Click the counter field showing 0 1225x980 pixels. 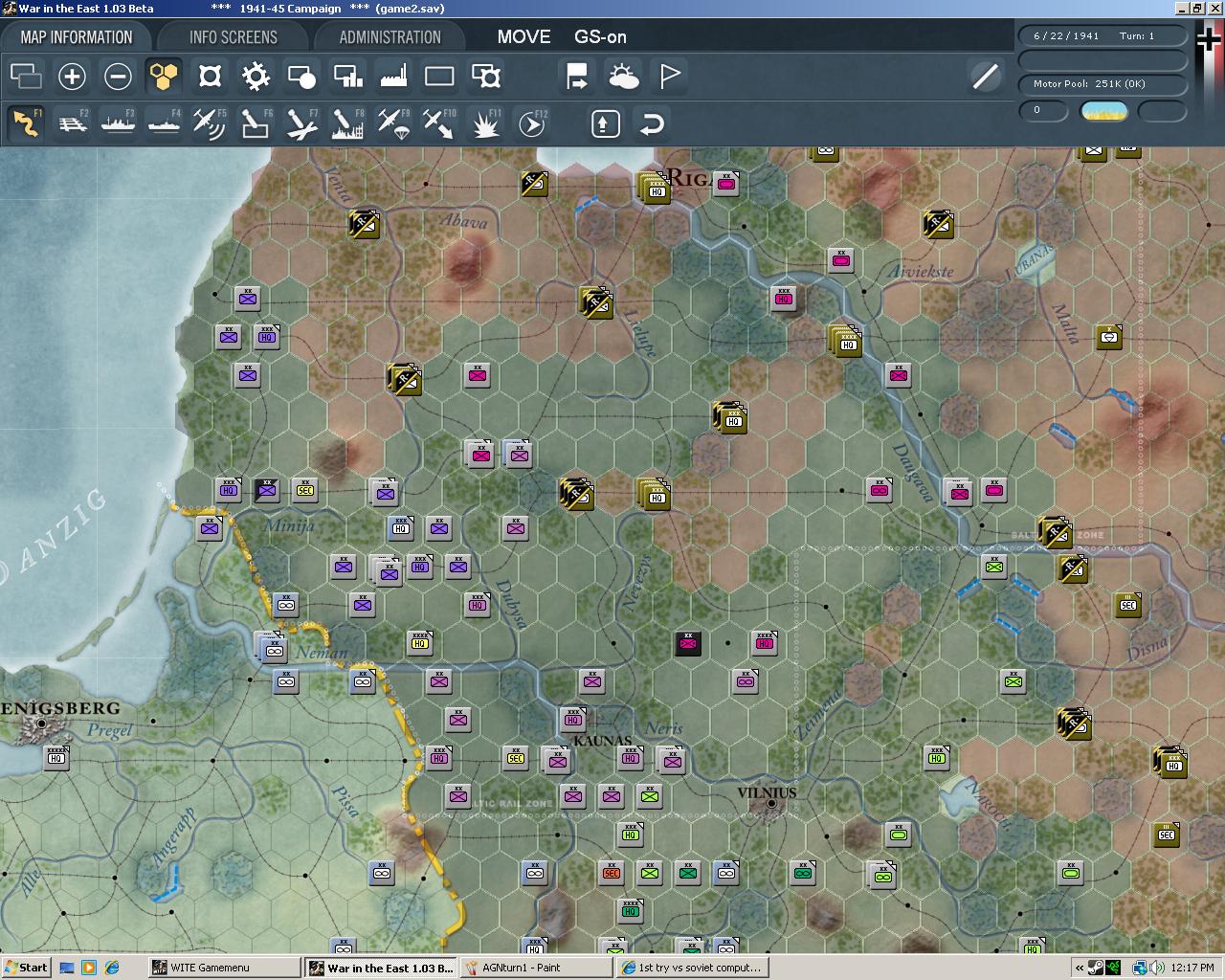click(x=1044, y=110)
